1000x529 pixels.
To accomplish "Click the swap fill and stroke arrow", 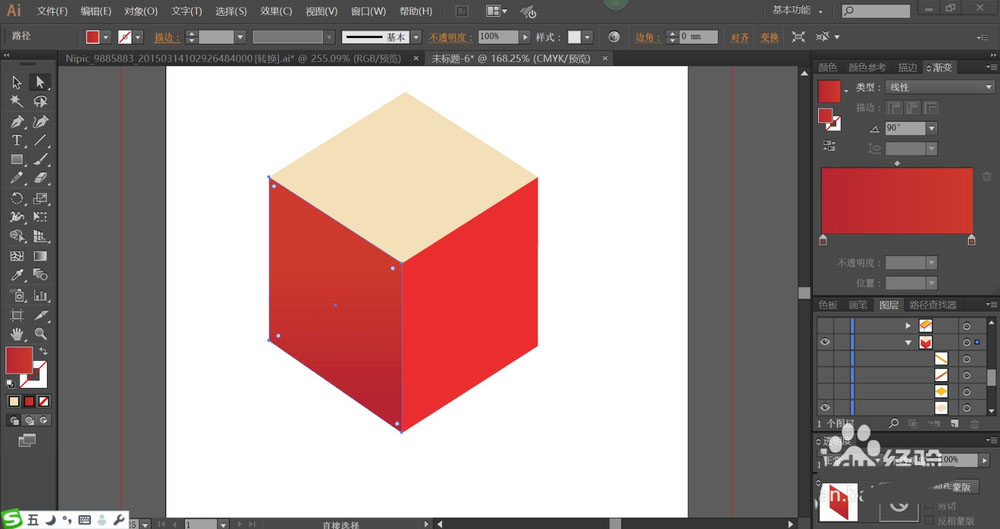I will tap(43, 351).
